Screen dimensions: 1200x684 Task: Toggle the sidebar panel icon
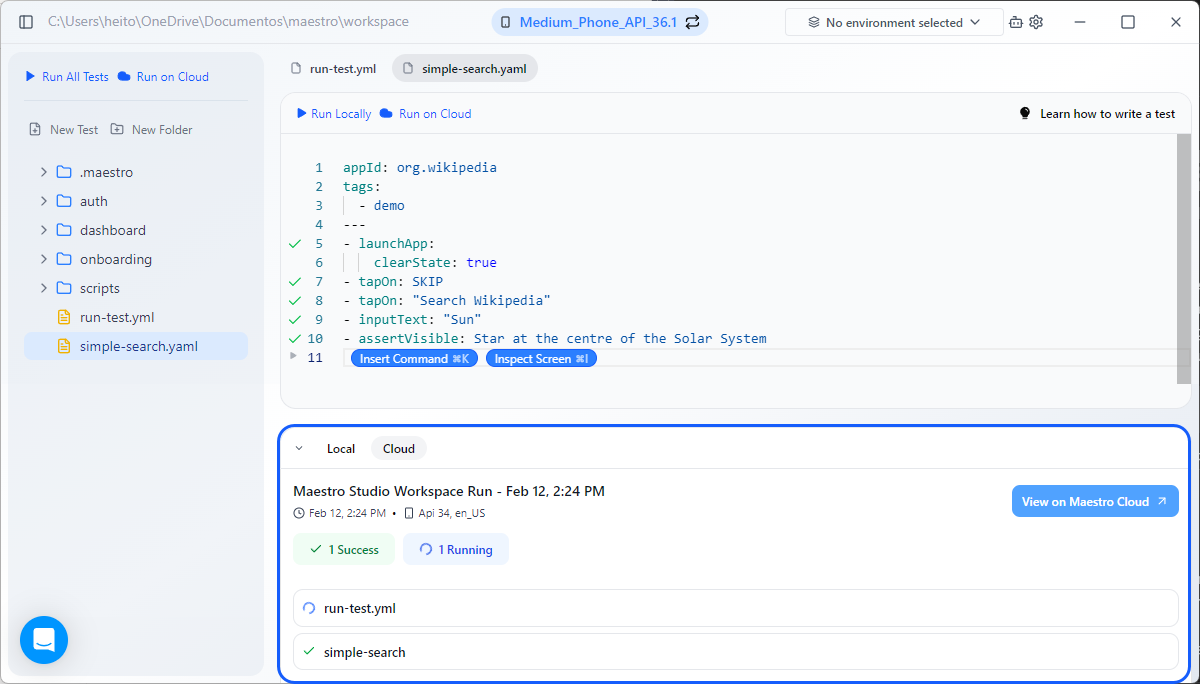click(26, 22)
